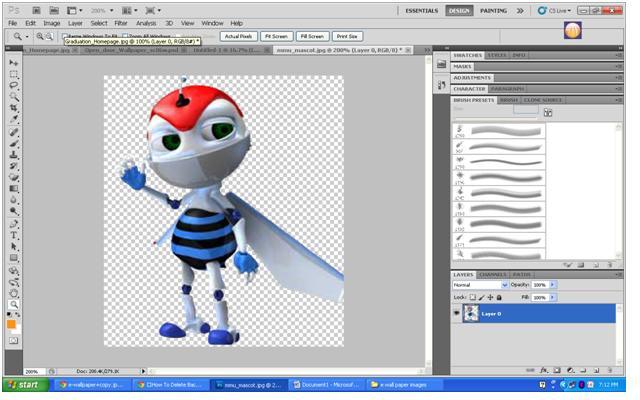640x400 pixels.
Task: Add a layer mask from Layers panel
Action: 557,370
